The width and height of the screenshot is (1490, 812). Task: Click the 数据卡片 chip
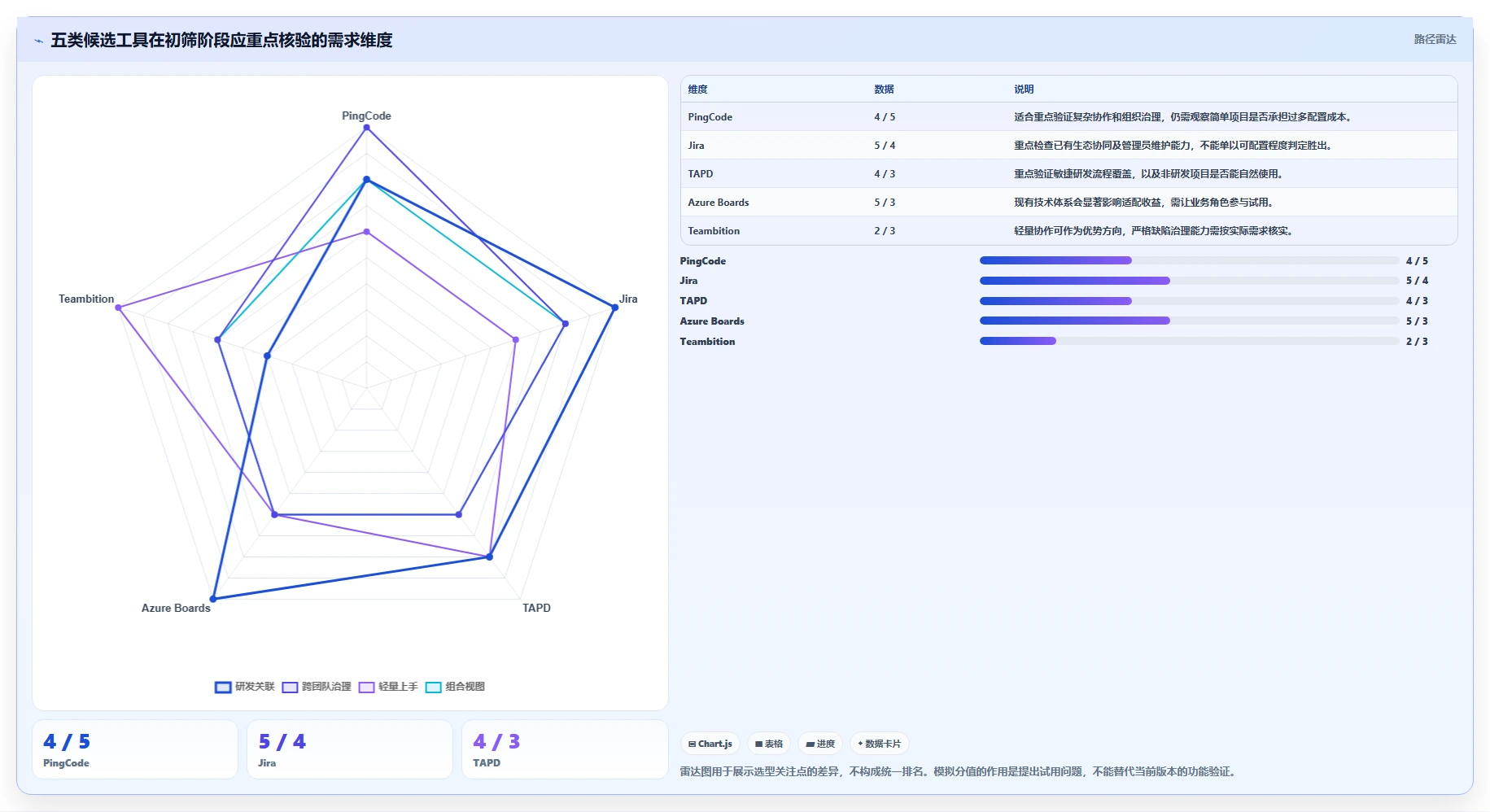[x=880, y=744]
